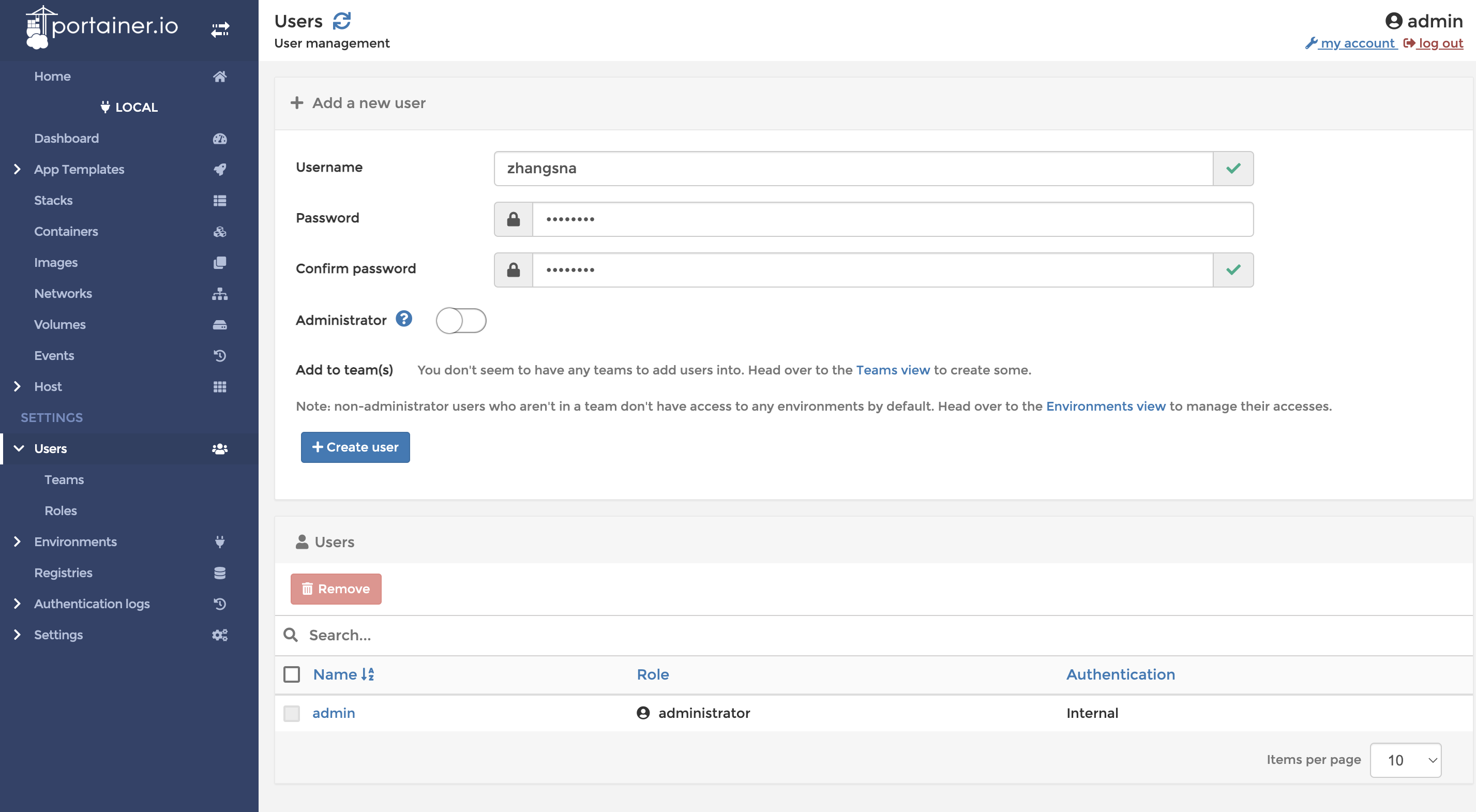Image resolution: width=1476 pixels, height=812 pixels.
Task: Sort by the Authentication column header
Action: (1120, 674)
